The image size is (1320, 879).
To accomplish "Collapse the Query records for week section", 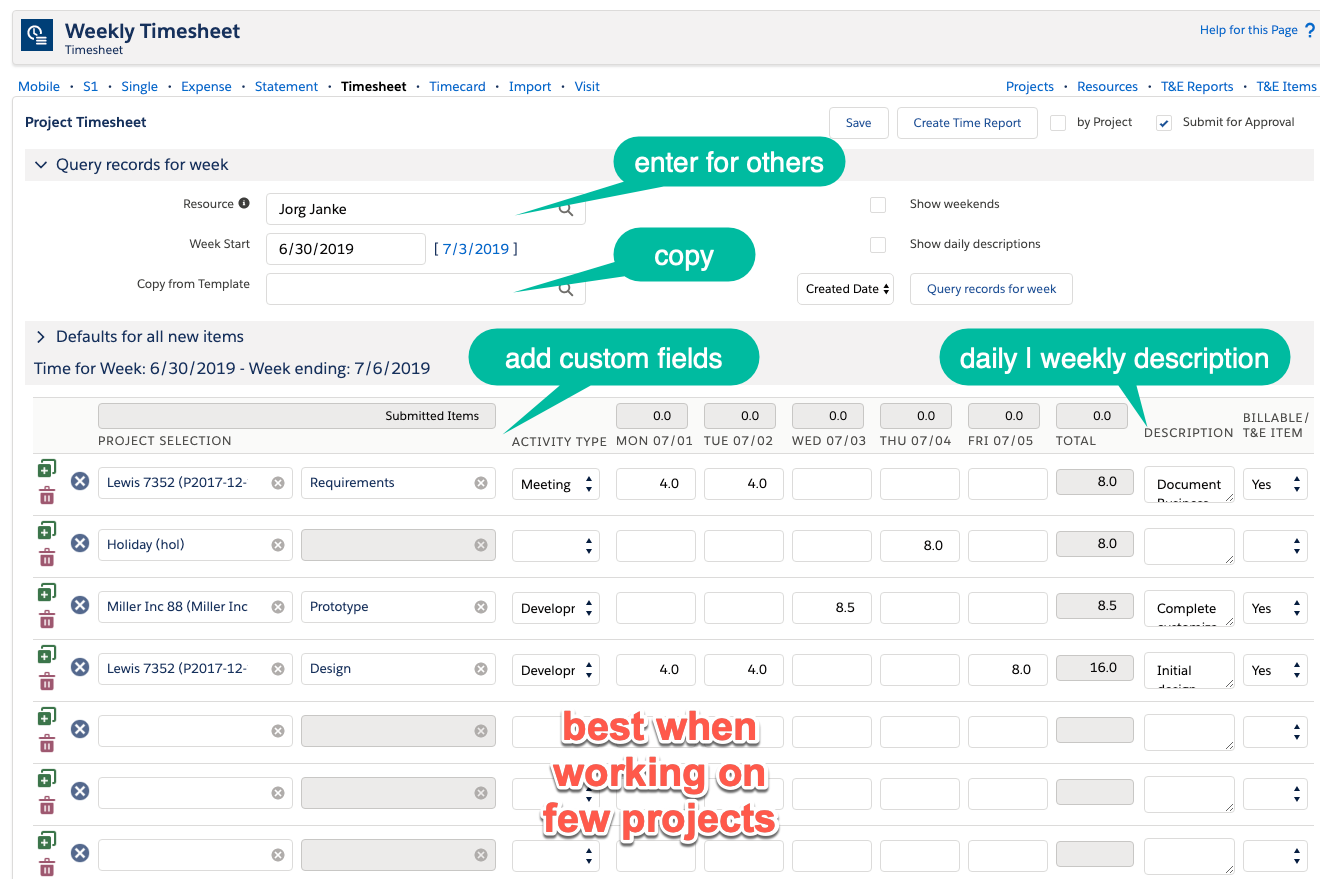I will 40,164.
